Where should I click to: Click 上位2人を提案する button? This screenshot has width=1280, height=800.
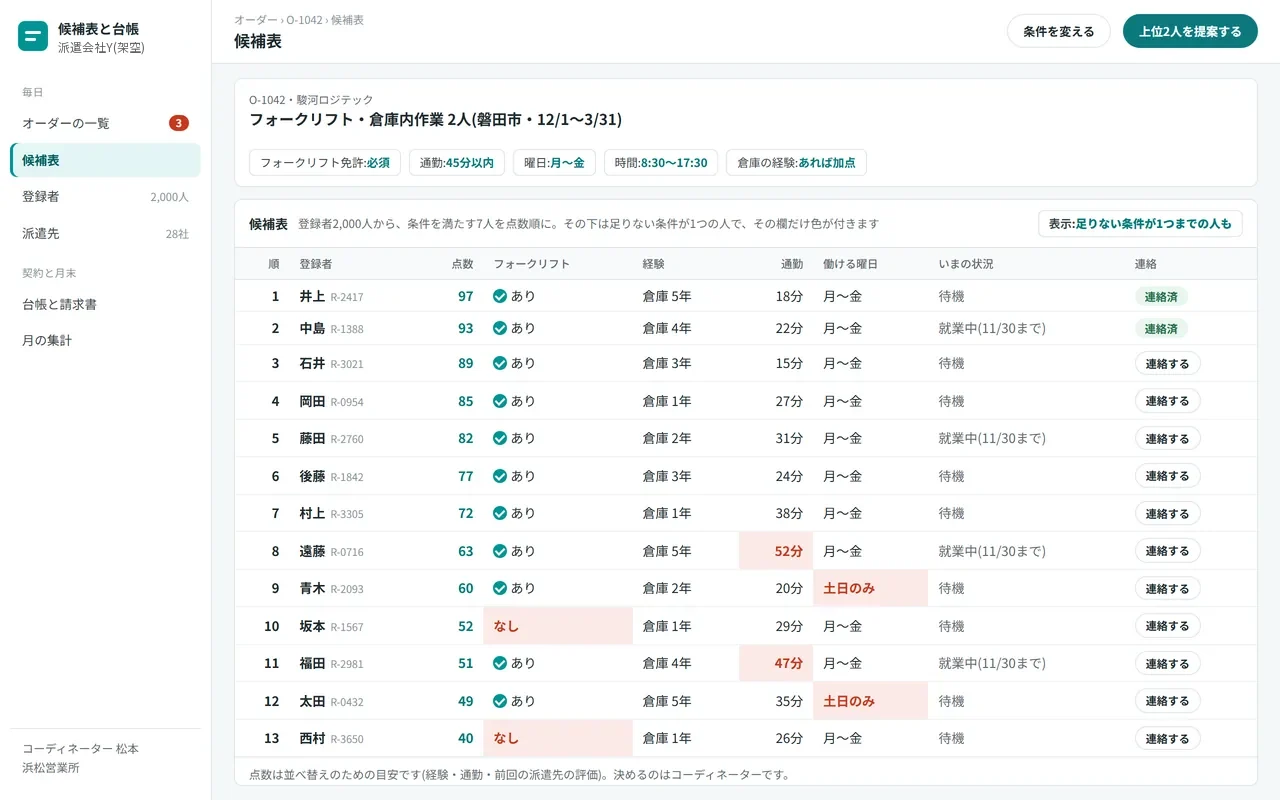coord(1190,31)
